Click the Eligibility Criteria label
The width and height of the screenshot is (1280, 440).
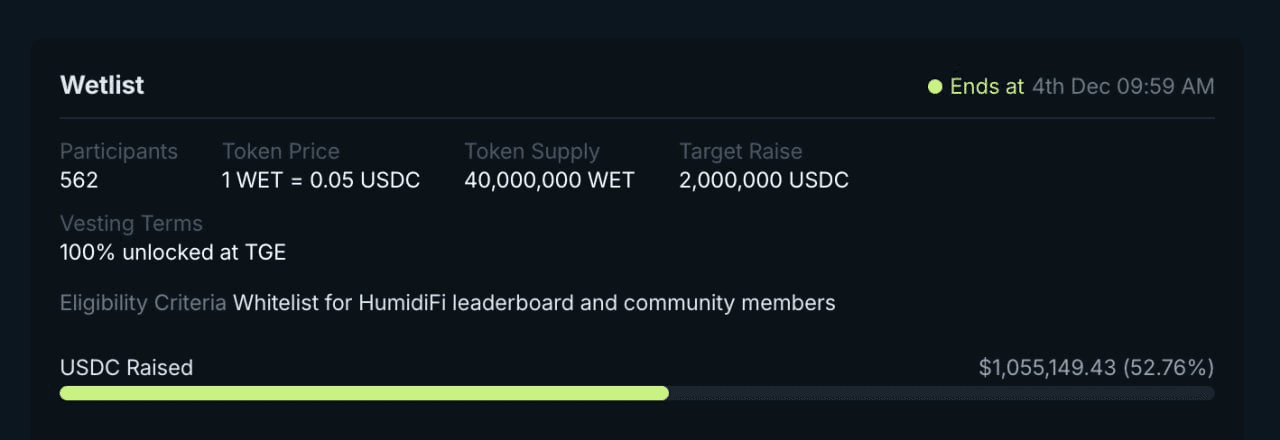[143, 302]
